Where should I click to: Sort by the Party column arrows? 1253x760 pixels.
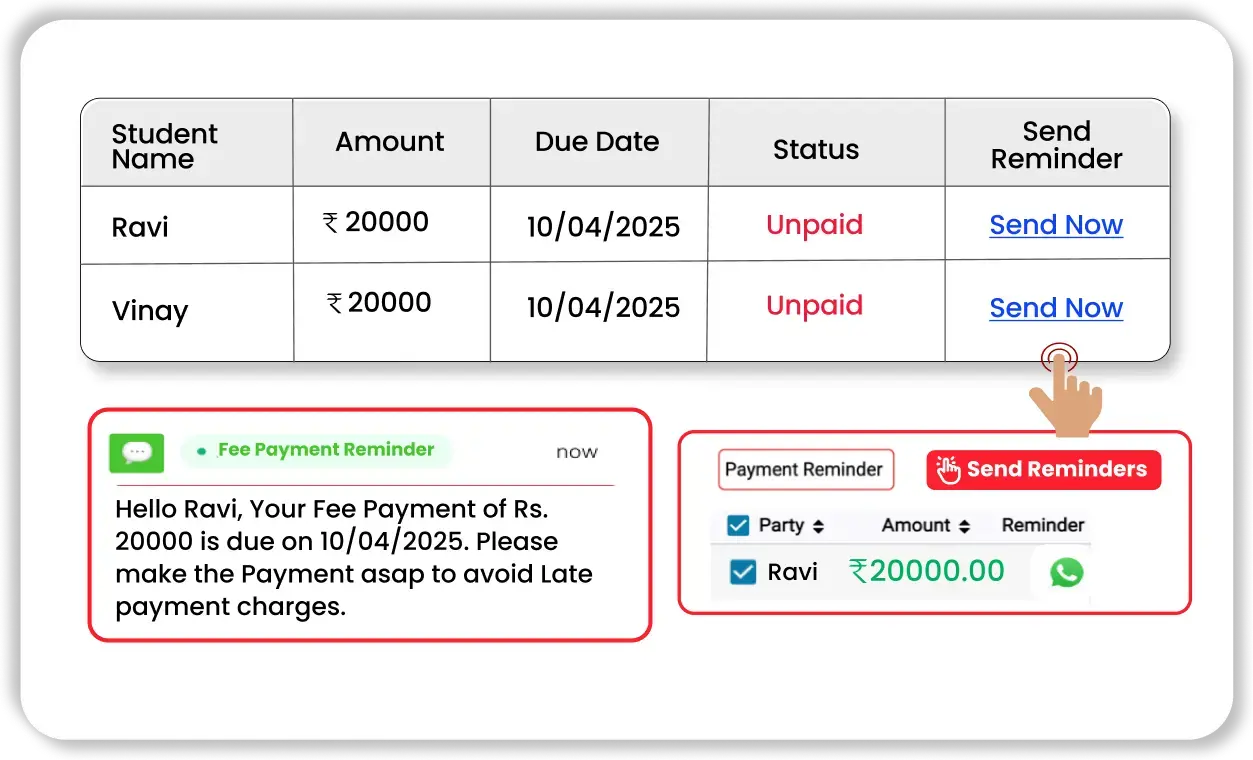[x=818, y=526]
